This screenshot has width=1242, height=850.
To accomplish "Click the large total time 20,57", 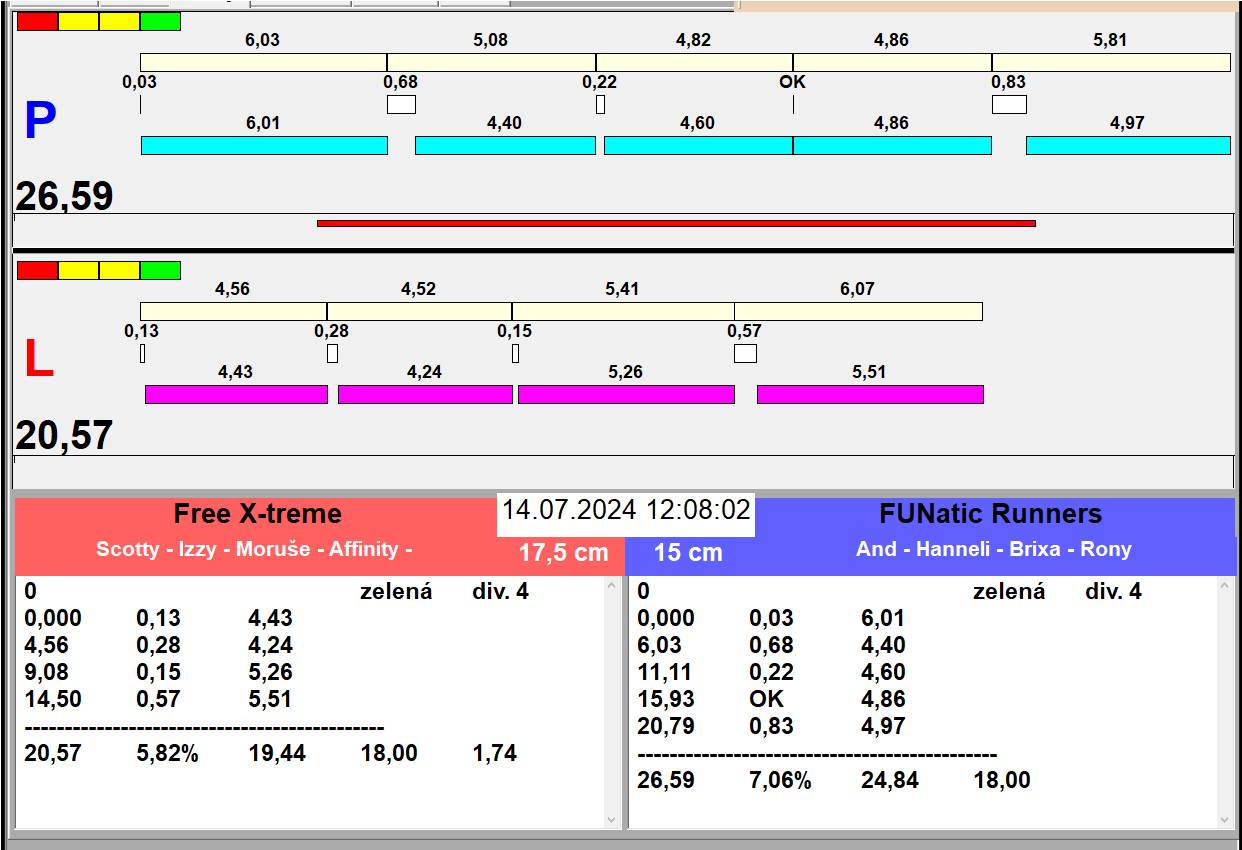I will (64, 436).
